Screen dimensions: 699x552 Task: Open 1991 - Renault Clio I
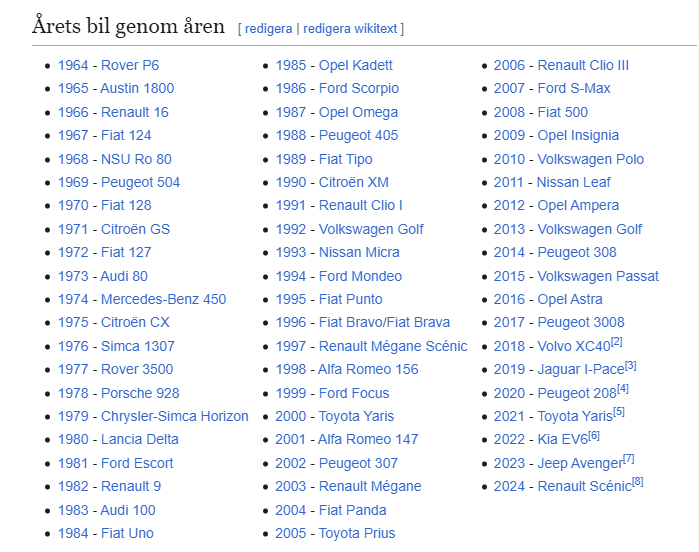pyautogui.click(x=339, y=205)
